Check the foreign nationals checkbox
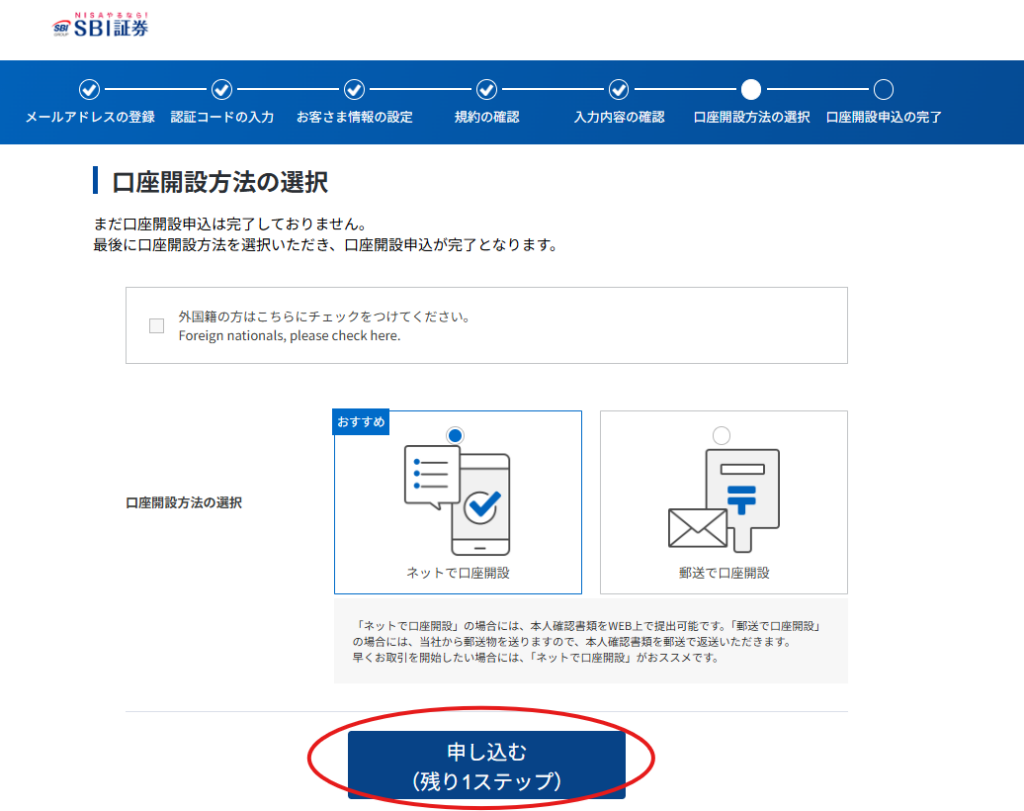 click(x=156, y=326)
